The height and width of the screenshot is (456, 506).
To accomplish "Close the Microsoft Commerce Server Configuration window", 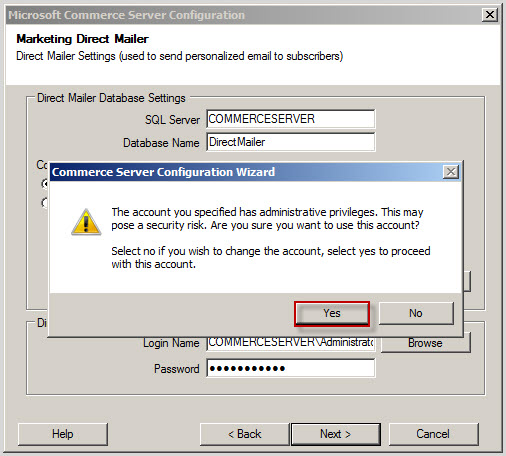I will coord(490,15).
